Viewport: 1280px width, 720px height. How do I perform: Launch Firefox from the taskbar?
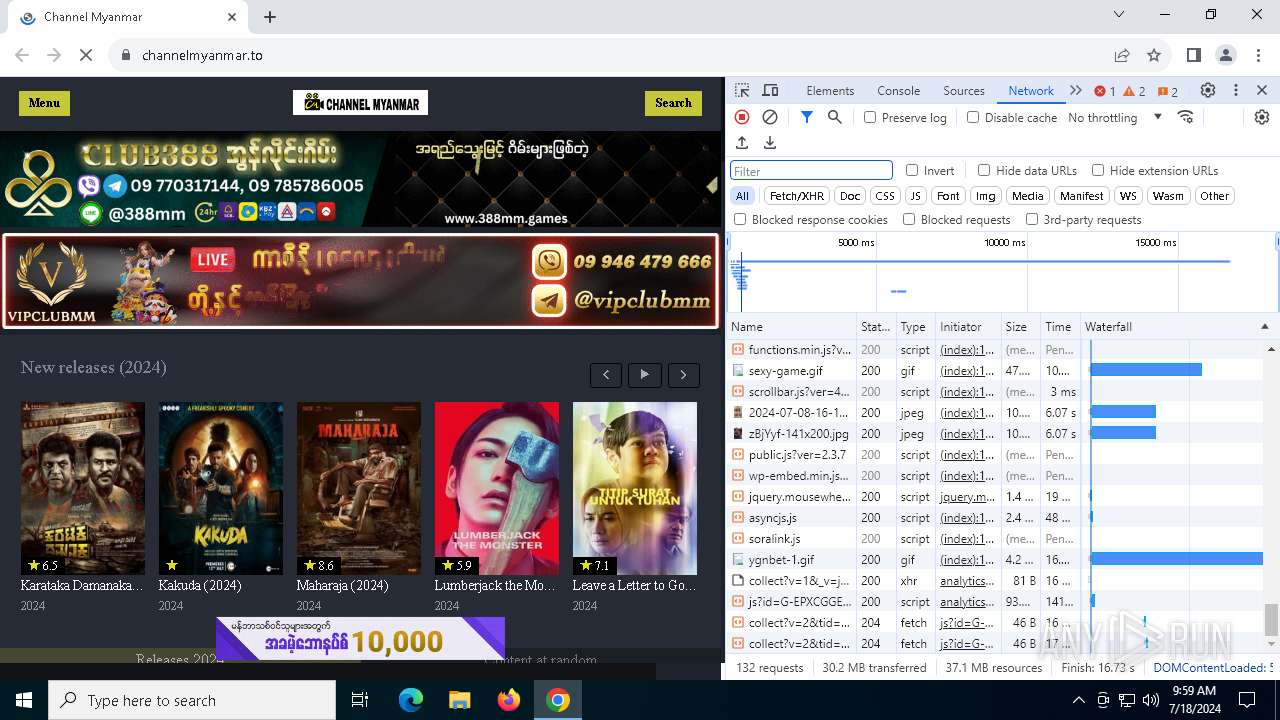pos(509,700)
